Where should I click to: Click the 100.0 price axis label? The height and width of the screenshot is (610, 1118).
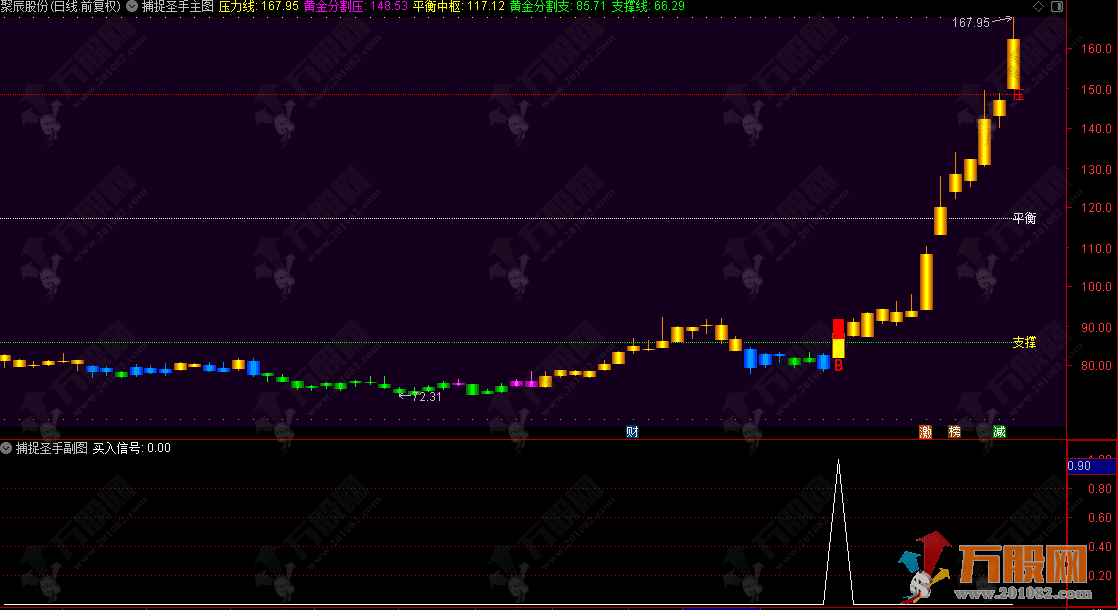1096,286
